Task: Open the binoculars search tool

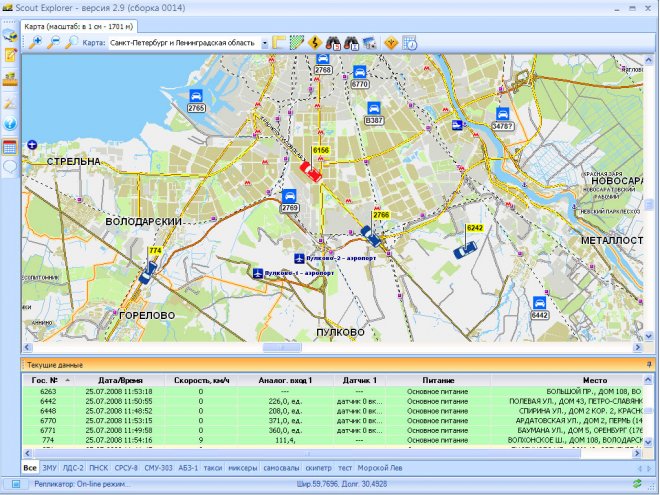Action: [x=333, y=43]
